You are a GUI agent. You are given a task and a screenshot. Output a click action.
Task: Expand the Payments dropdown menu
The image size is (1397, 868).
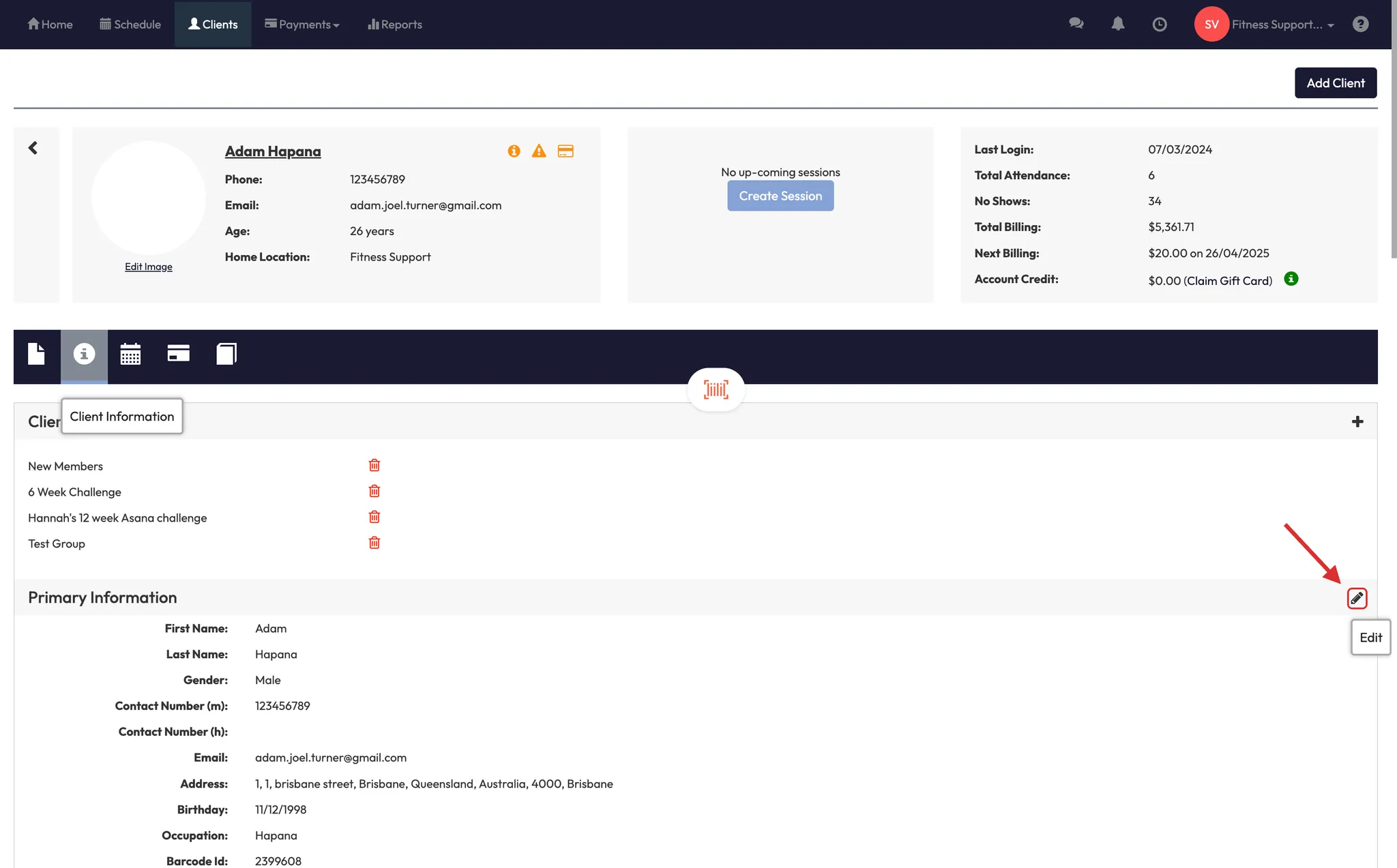(x=302, y=25)
